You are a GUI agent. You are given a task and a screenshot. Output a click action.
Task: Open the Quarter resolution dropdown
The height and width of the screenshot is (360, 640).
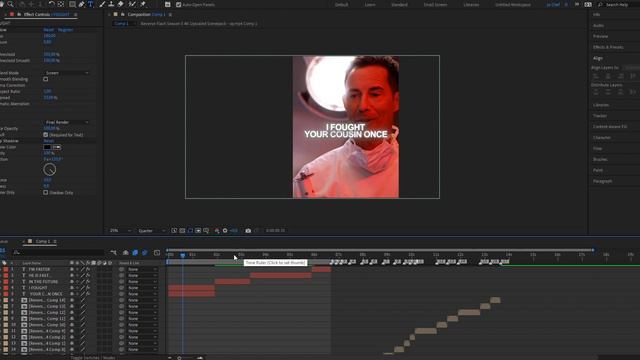(x=151, y=231)
